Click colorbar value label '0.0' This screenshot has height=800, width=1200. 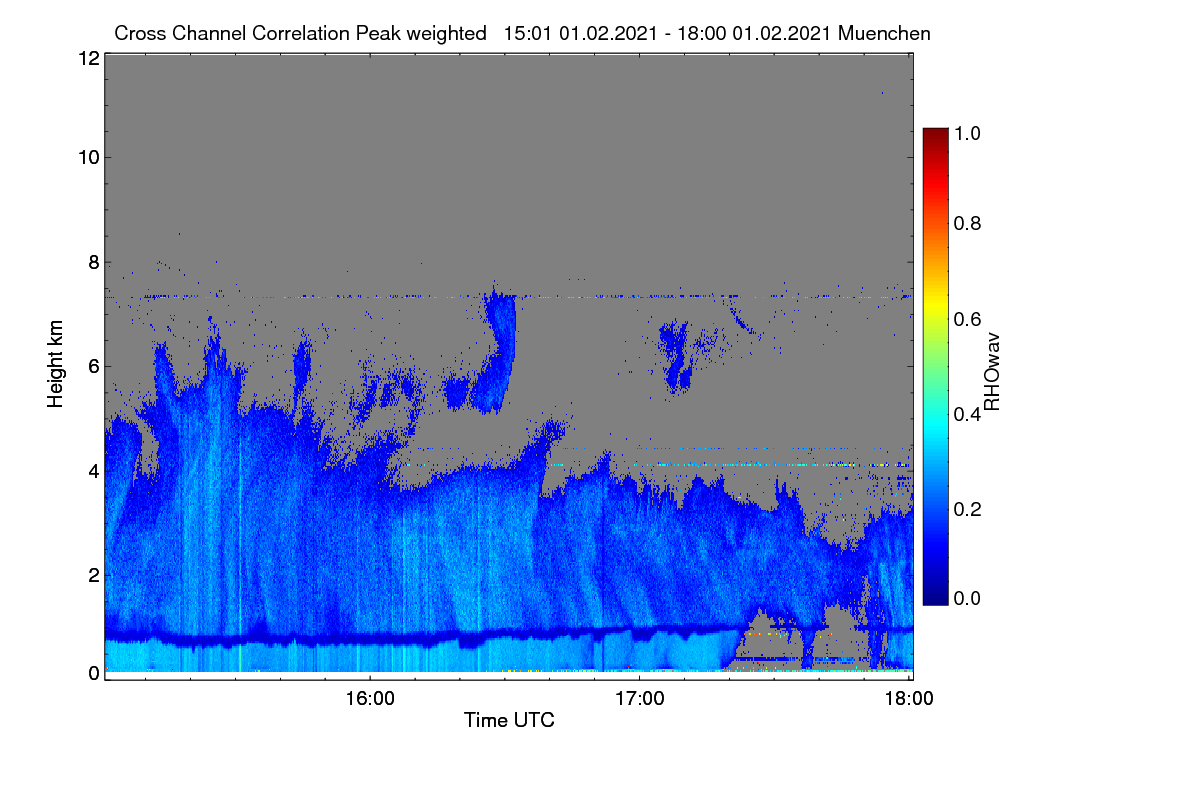[968, 597]
